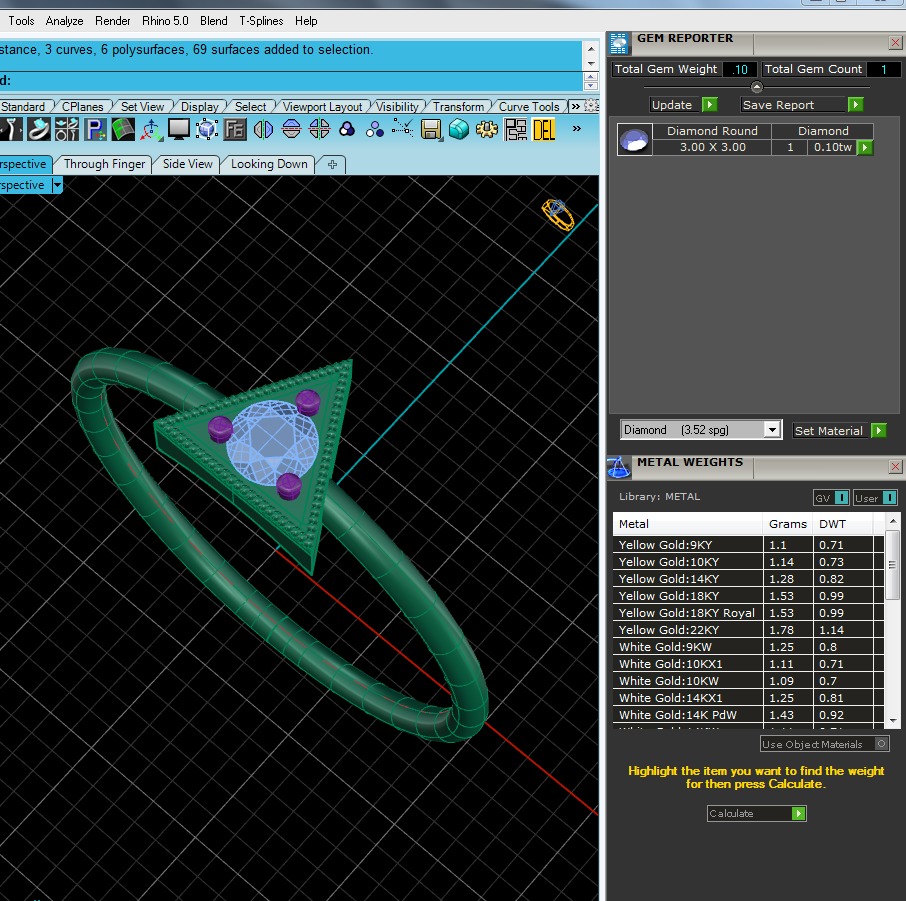Toggle the User library switch

[875, 498]
